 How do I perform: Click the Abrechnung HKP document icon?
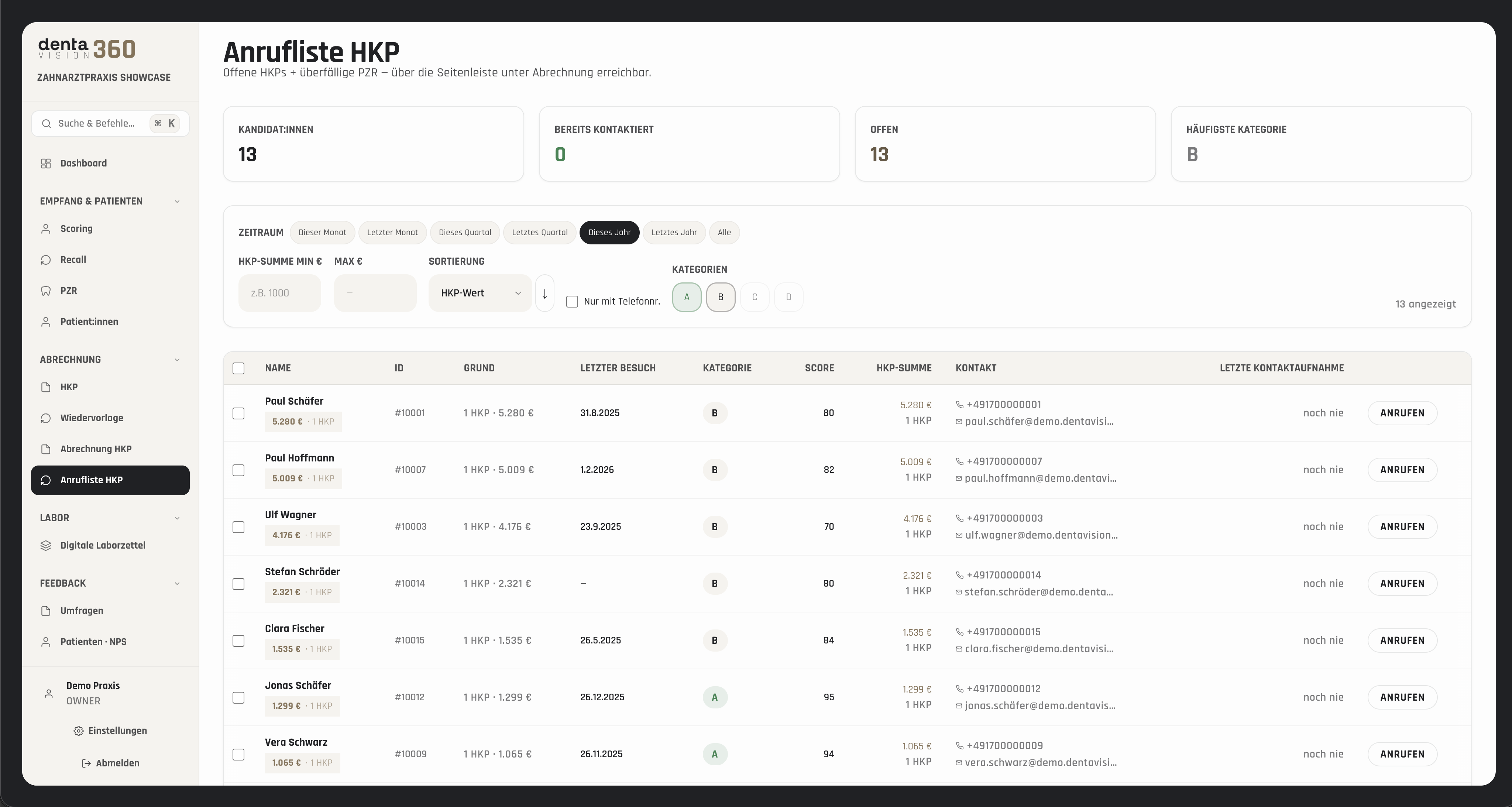tap(46, 449)
